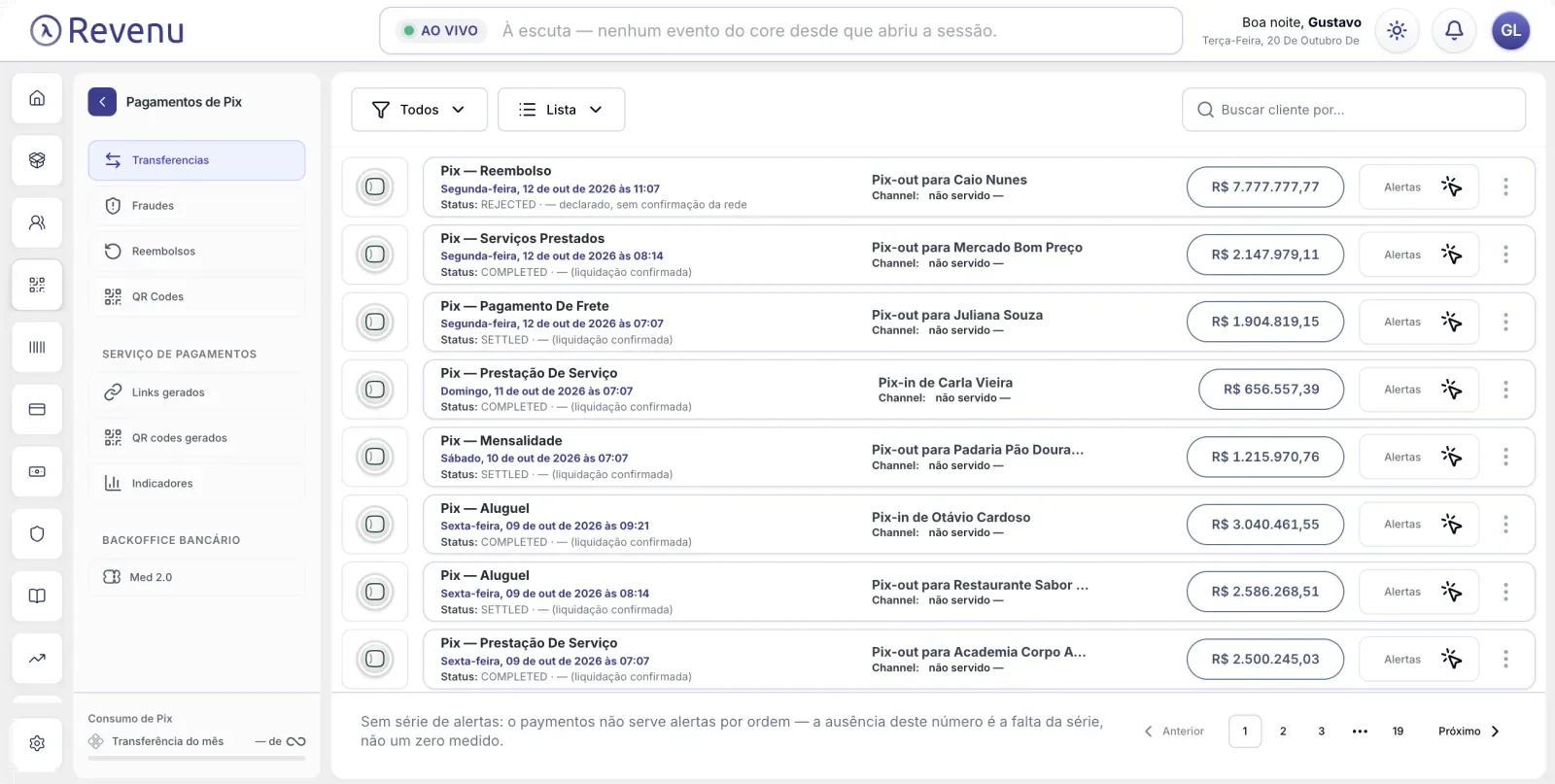Open pagination ellipsis for more pages

point(1360,732)
